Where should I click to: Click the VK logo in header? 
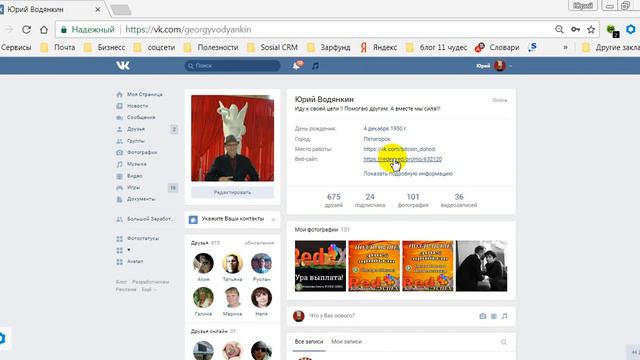pyautogui.click(x=123, y=65)
